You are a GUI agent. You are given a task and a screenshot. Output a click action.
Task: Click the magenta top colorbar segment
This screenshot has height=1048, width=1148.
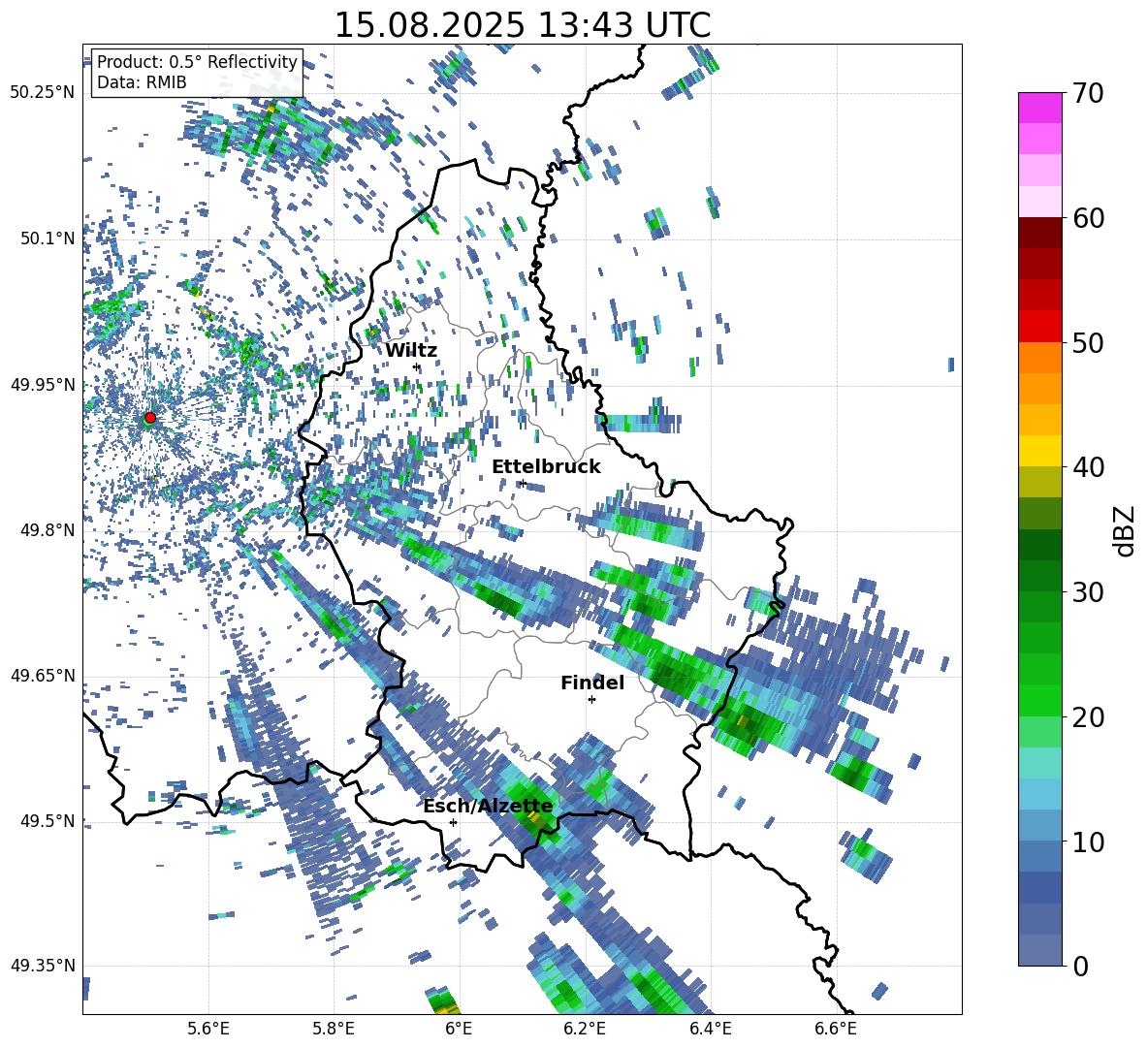(1039, 108)
